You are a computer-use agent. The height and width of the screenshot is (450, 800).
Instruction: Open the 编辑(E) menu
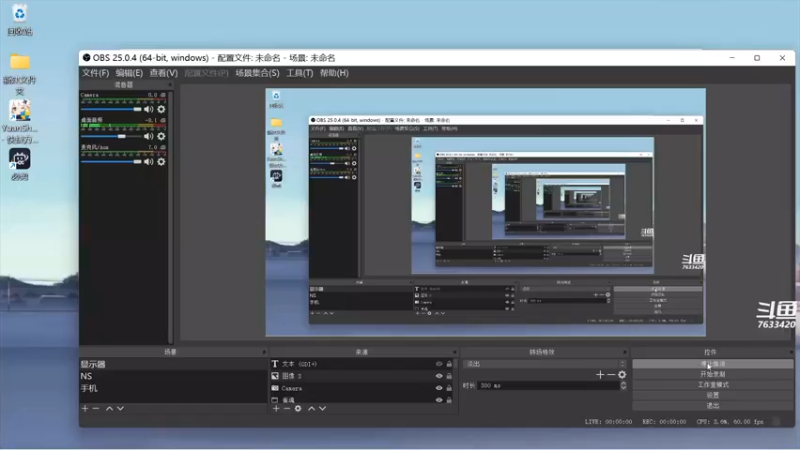click(129, 73)
